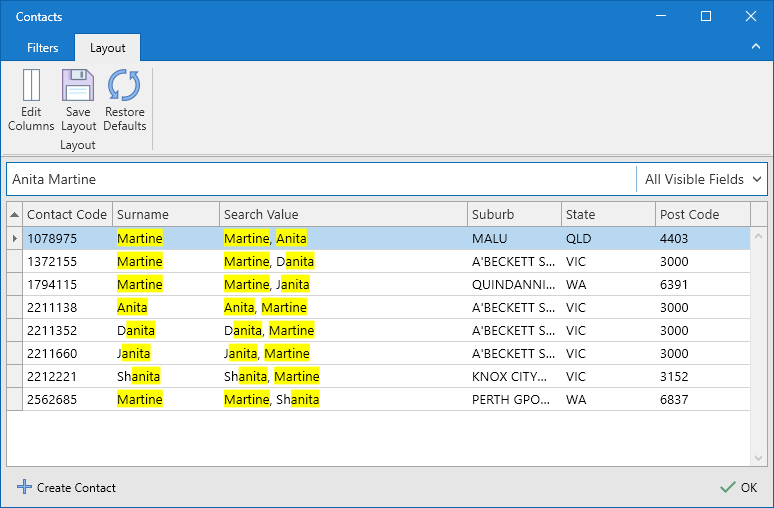774x508 pixels.
Task: Click the row header of row 2562685
Action: tap(14, 399)
